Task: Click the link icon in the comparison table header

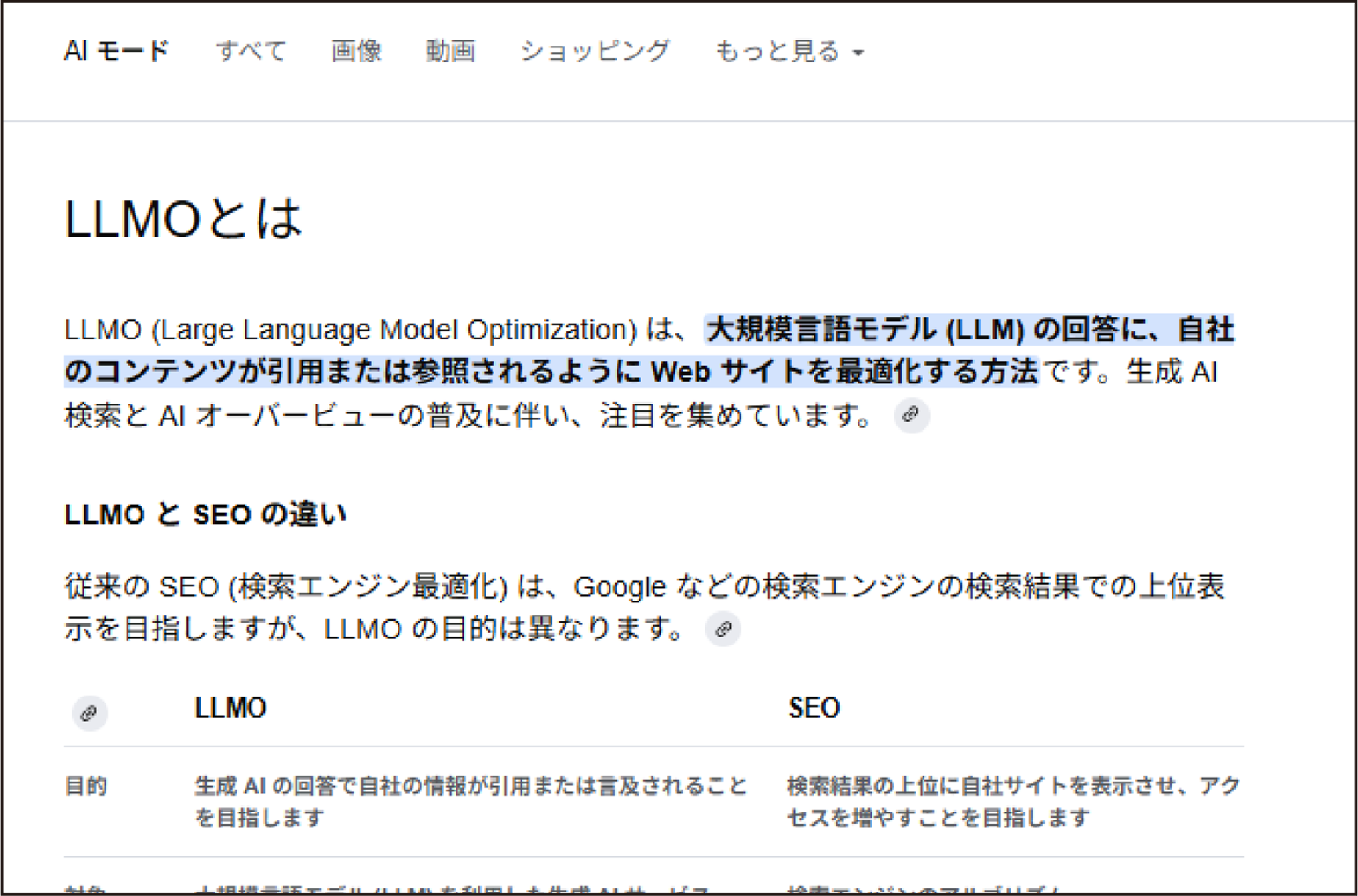Action: point(89,712)
